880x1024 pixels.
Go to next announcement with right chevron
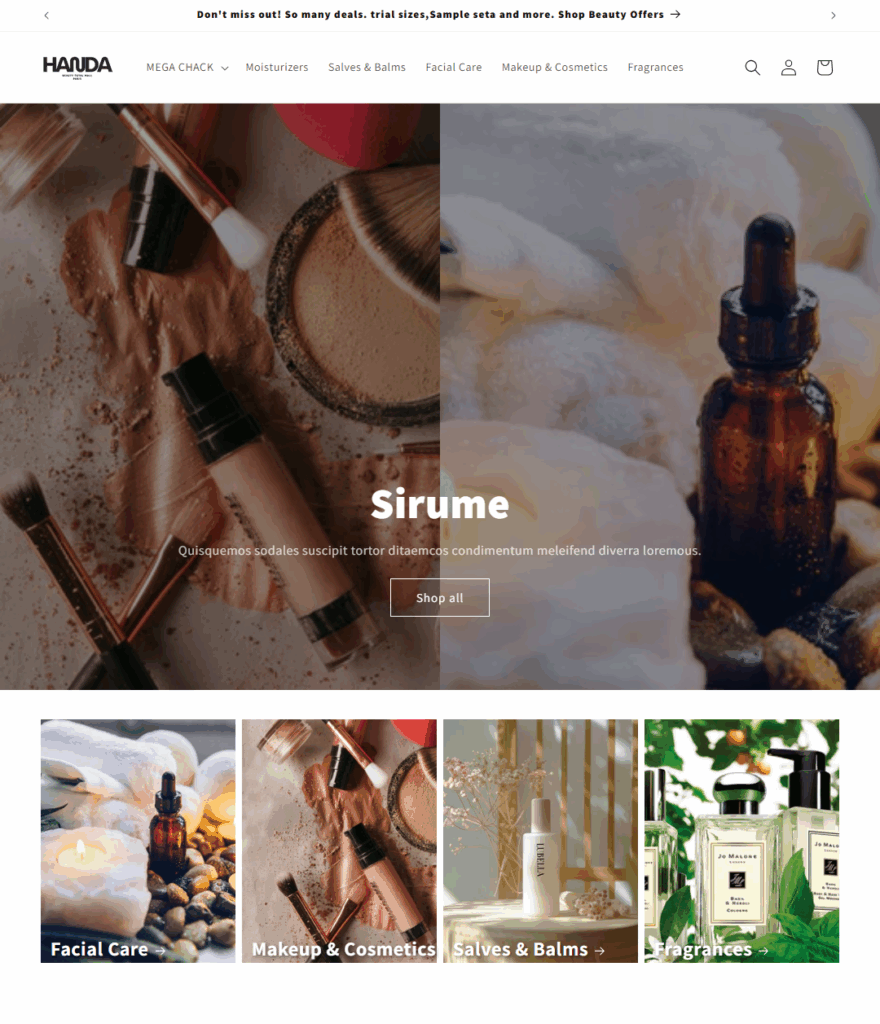coord(833,15)
